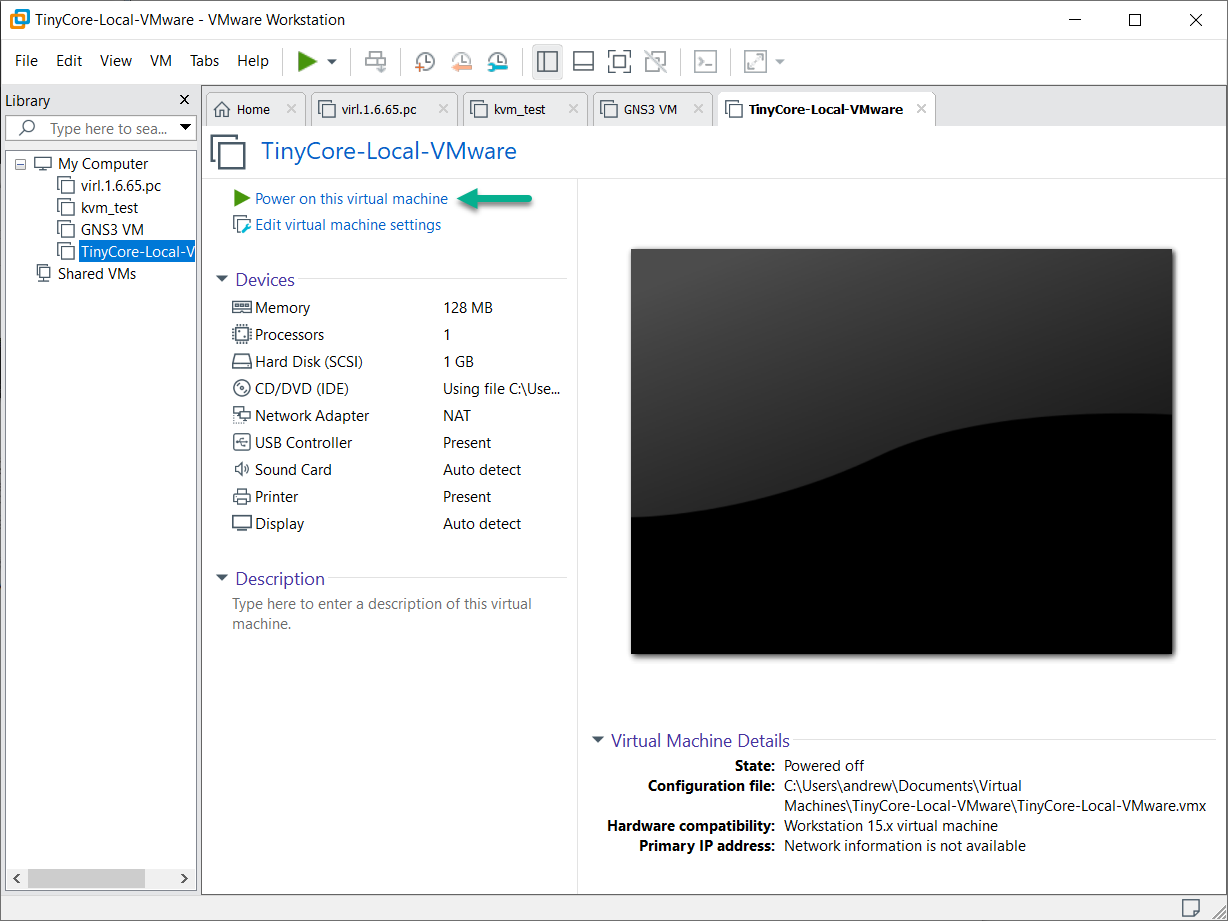Toggle the library sidebar view icon
This screenshot has width=1228, height=921.
[x=547, y=61]
